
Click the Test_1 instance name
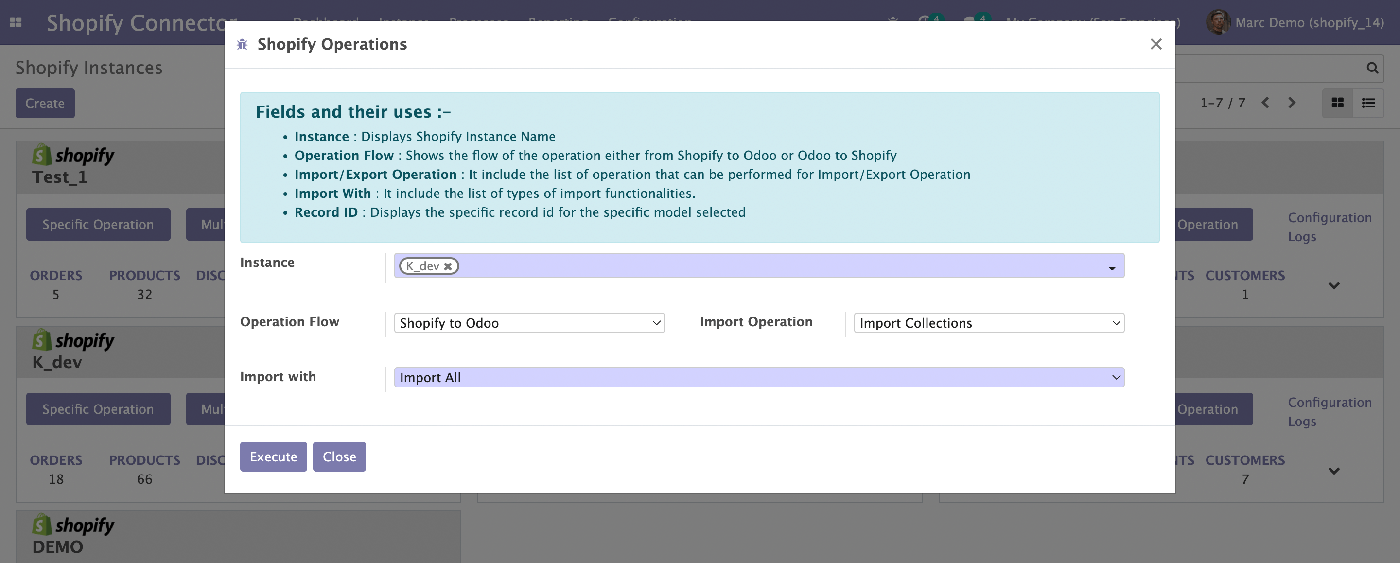pos(60,177)
